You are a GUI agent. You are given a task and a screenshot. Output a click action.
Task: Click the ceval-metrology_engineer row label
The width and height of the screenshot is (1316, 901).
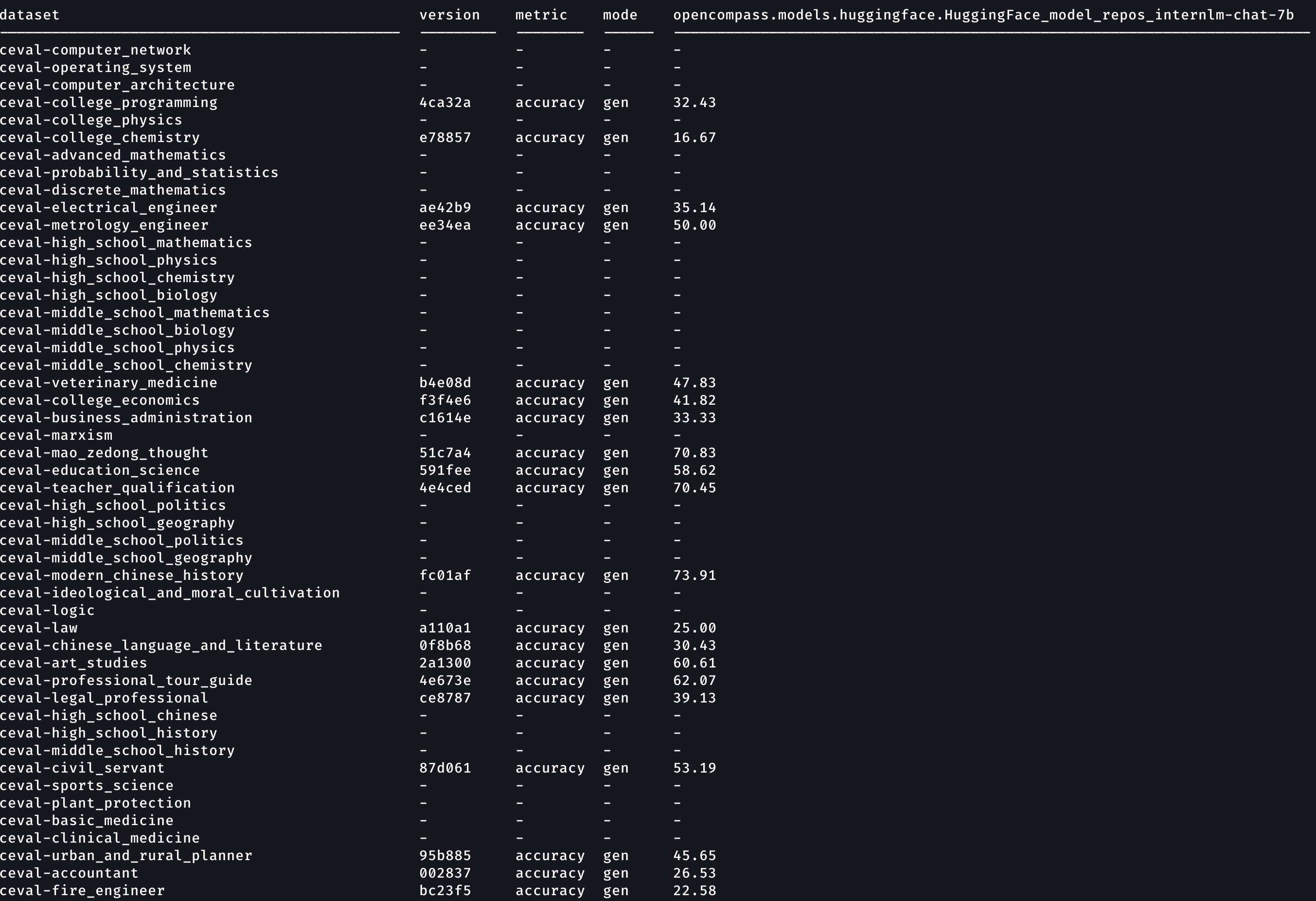click(104, 225)
